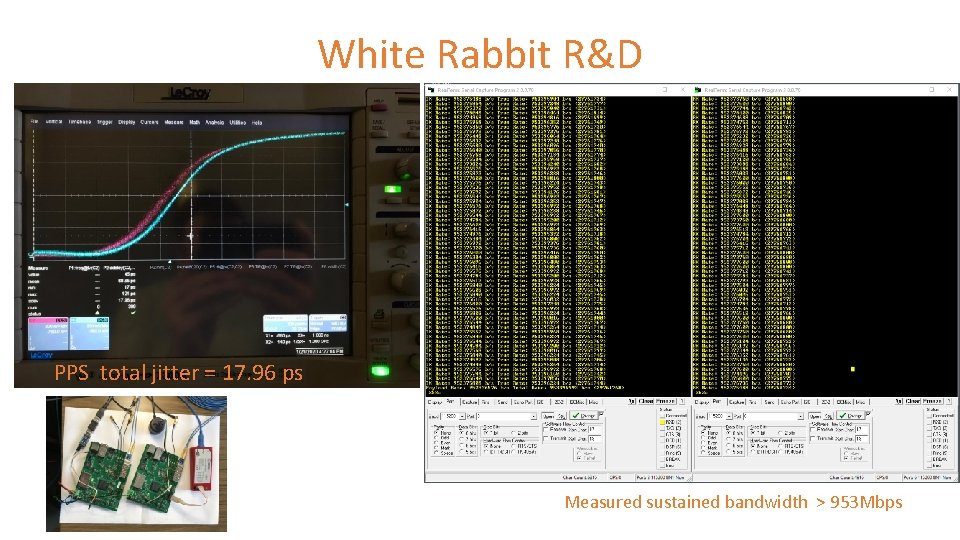Open Misc tab in left RealTerm window
The width and height of the screenshot is (960, 540).
(593, 402)
